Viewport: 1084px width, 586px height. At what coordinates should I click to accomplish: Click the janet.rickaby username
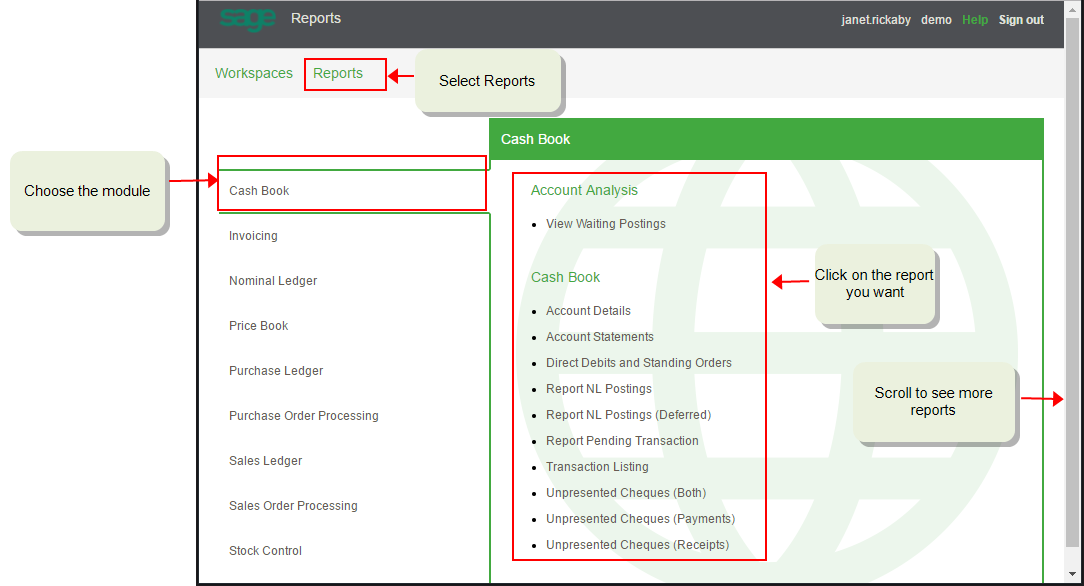click(x=876, y=20)
